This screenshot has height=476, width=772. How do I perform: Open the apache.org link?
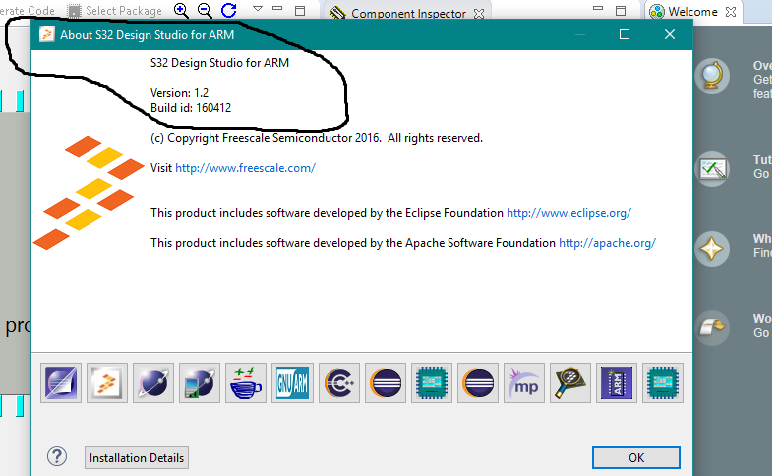point(607,243)
